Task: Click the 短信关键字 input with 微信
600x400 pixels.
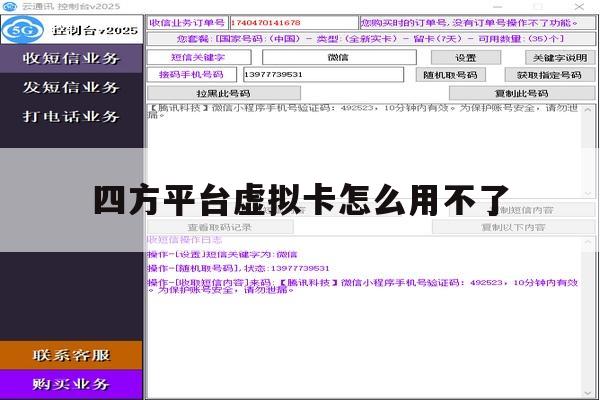Action: 339,57
